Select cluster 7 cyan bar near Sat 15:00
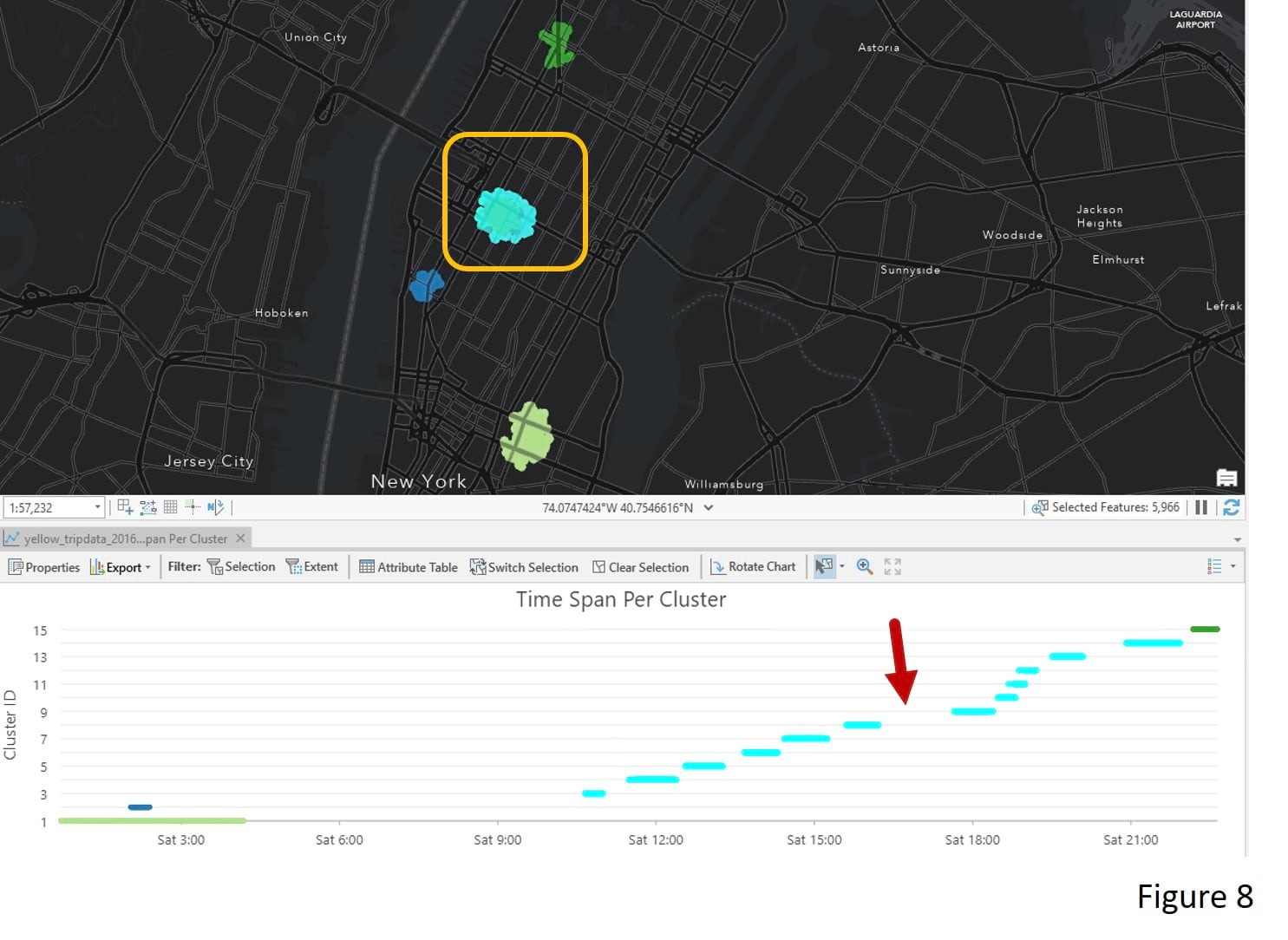The width and height of the screenshot is (1288, 940). 806,739
